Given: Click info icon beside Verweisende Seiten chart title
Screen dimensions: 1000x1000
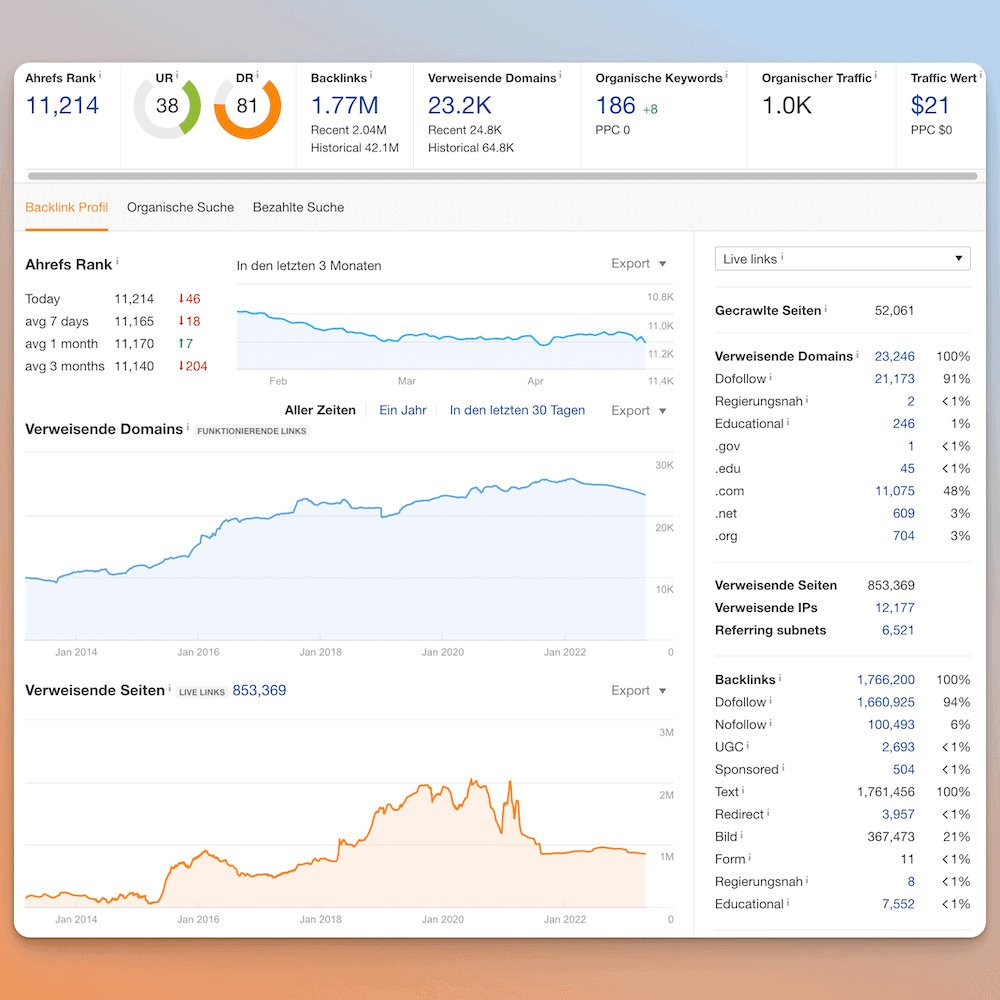Looking at the screenshot, I should (x=169, y=688).
